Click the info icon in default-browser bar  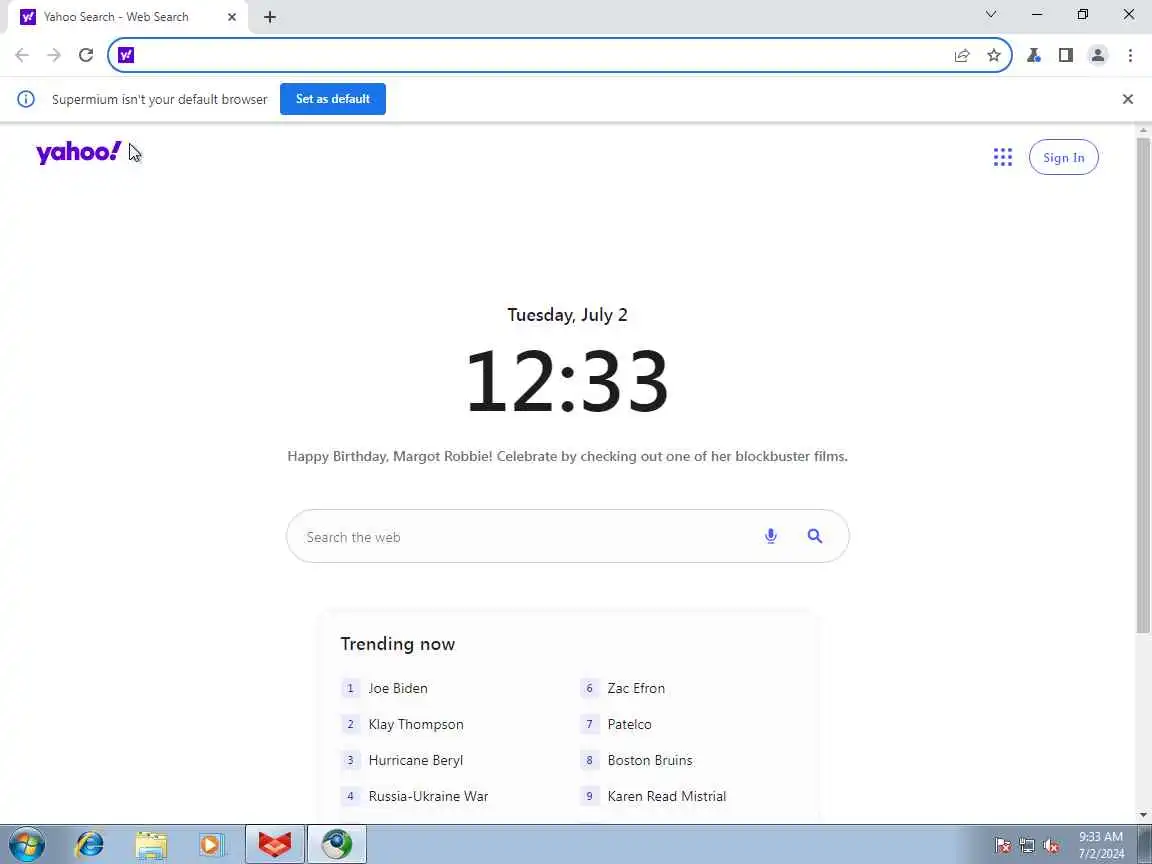point(26,99)
